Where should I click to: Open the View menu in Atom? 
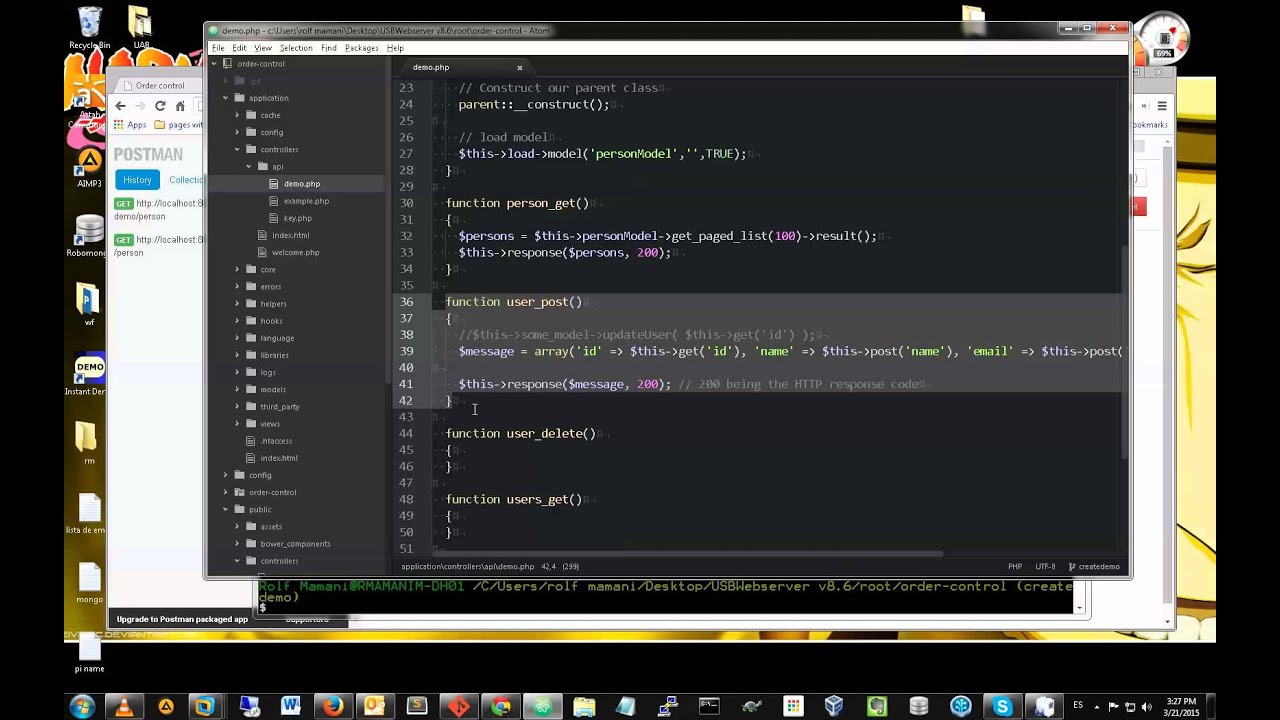click(x=263, y=48)
